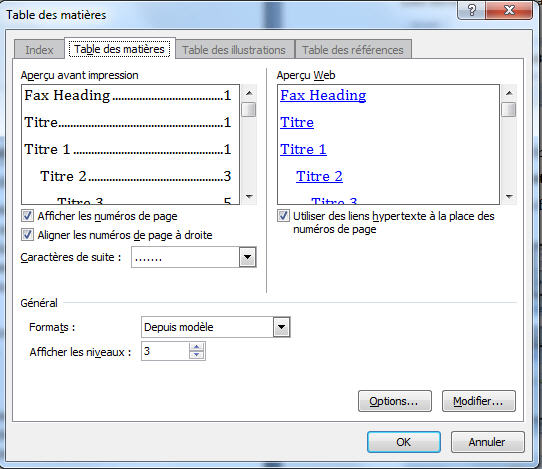The width and height of the screenshot is (542, 469).
Task: Click the print preview scrollbar thumb
Action: pyautogui.click(x=249, y=110)
